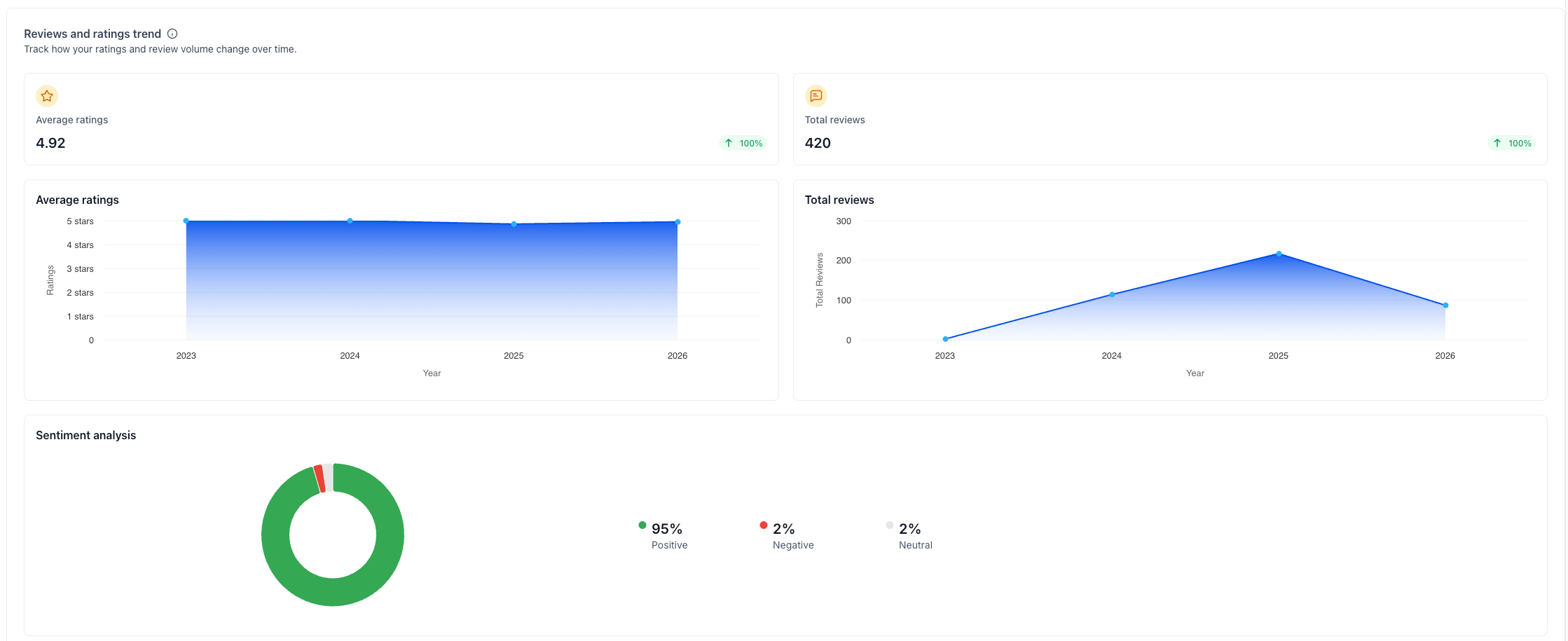This screenshot has height=641, width=1568.
Task: Select the 2025 data point on Average ratings chart
Action: pyautogui.click(x=514, y=224)
